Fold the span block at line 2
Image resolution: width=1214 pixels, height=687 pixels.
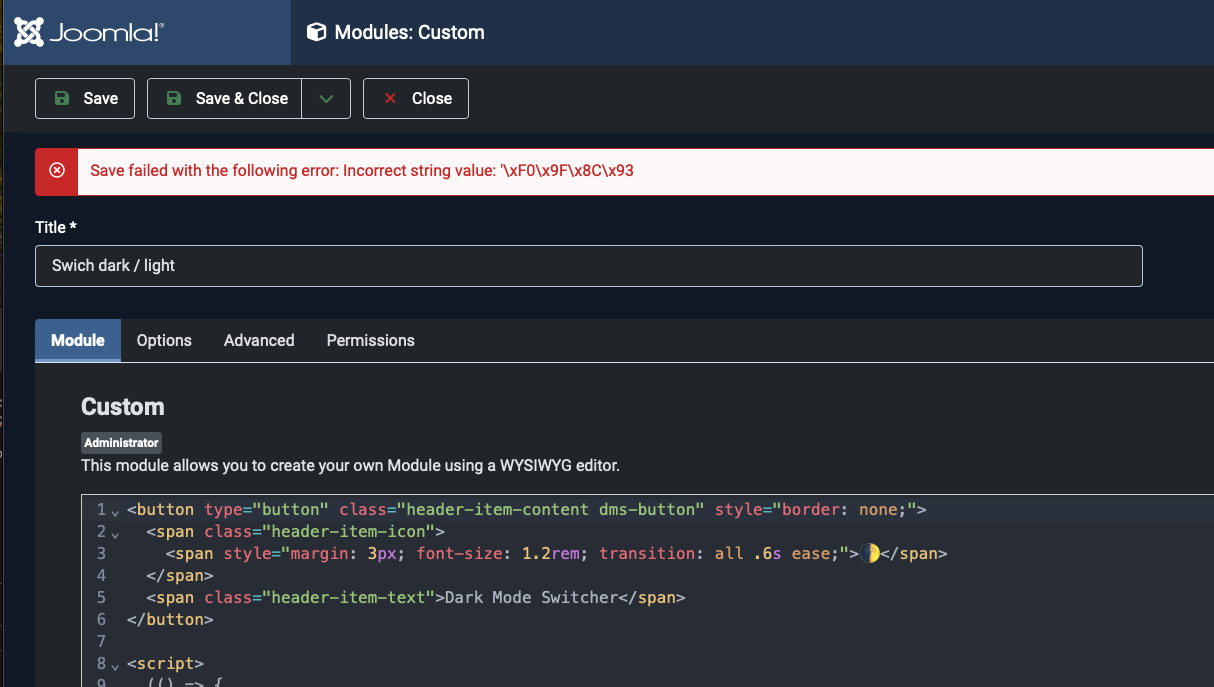[x=115, y=533]
